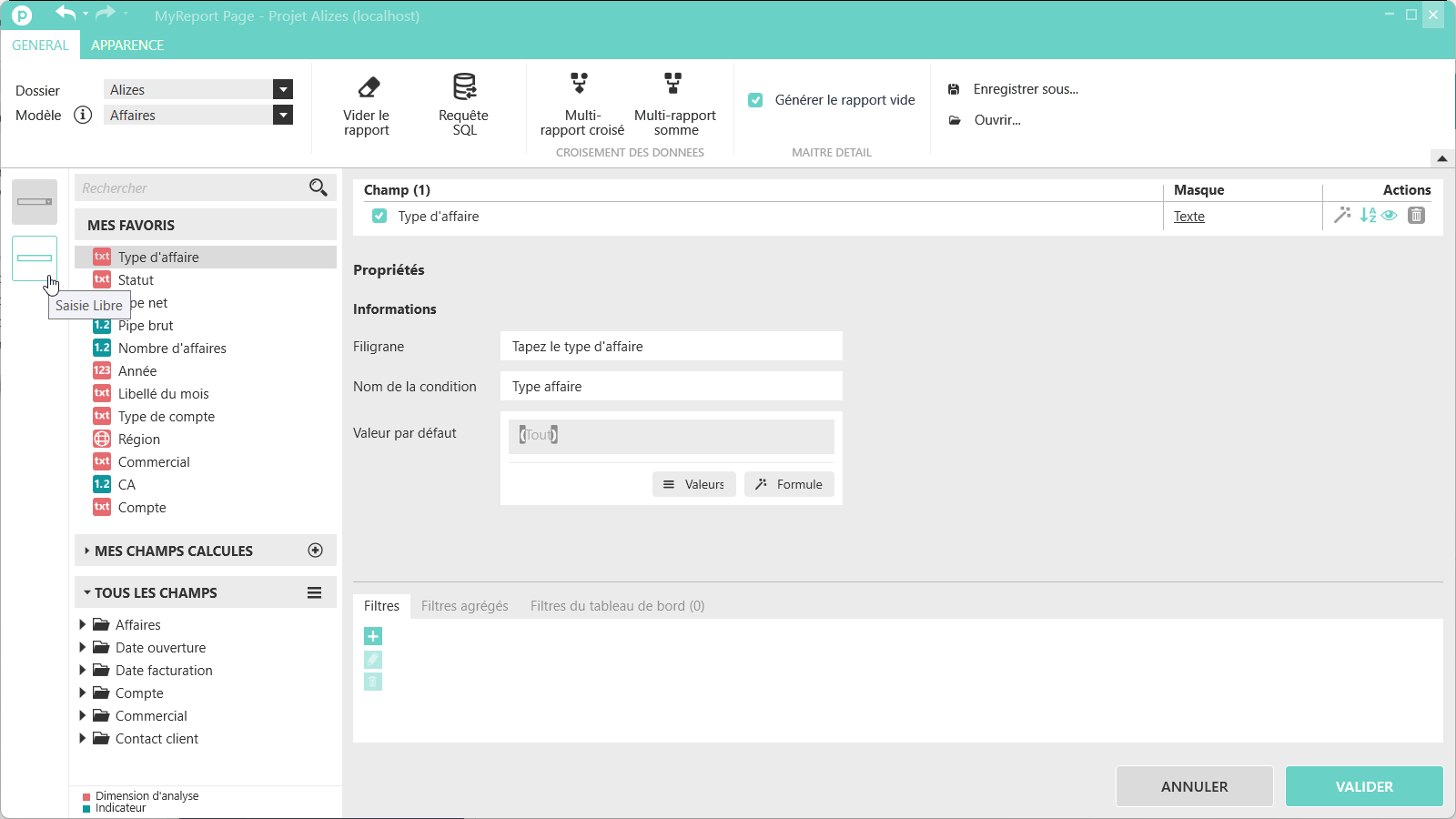Click the Texte mask link
Image resolution: width=1456 pixels, height=819 pixels.
1188,217
